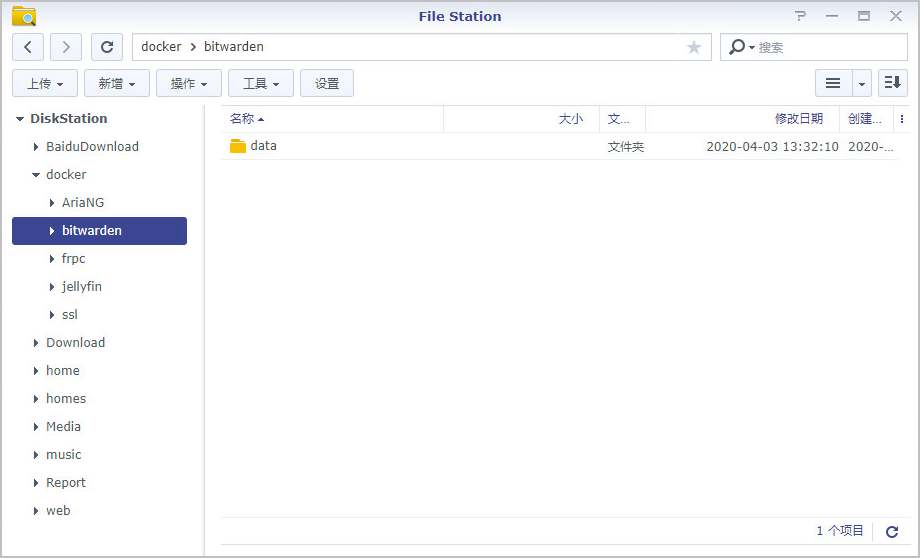Click the forward navigation arrow

pyautogui.click(x=66, y=47)
